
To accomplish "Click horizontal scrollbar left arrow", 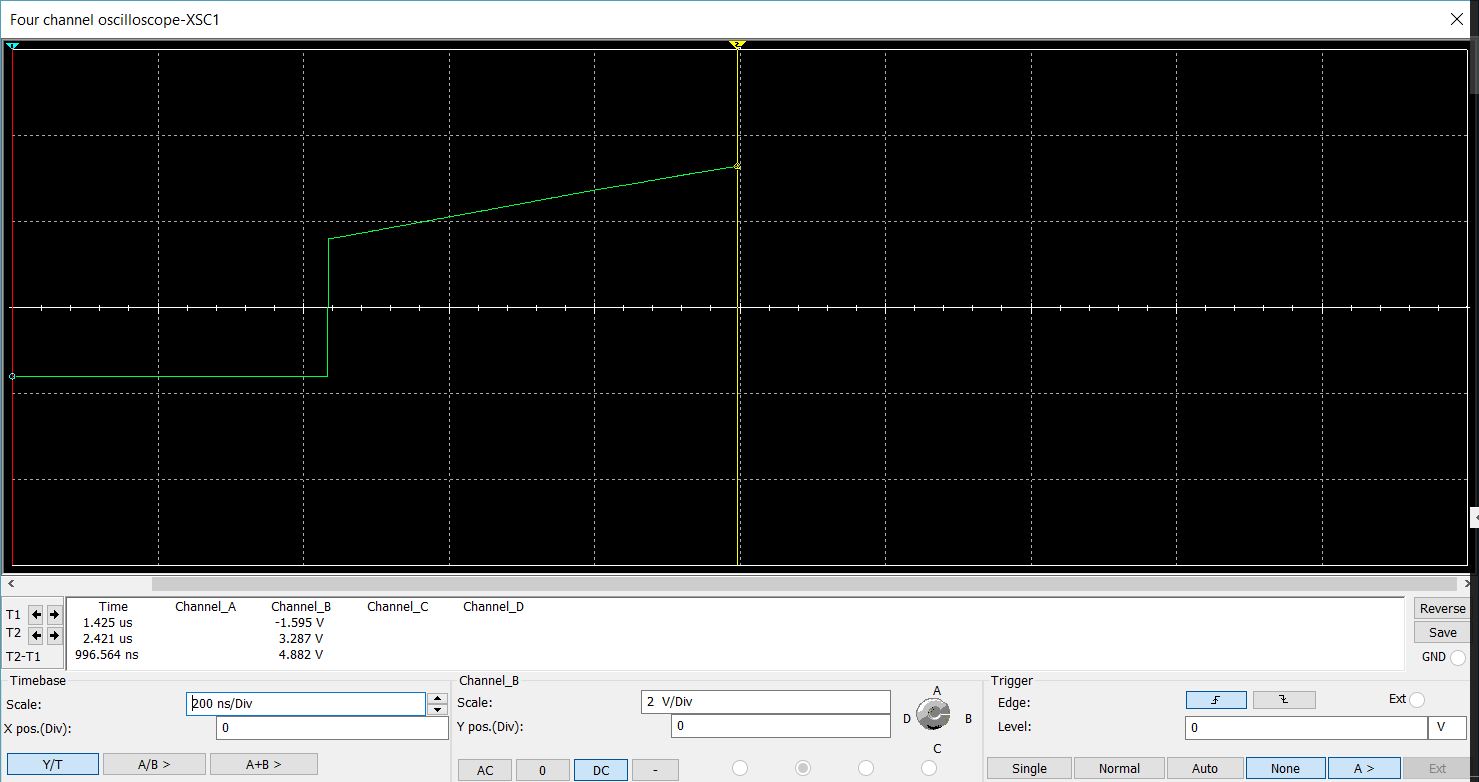I will (11, 584).
